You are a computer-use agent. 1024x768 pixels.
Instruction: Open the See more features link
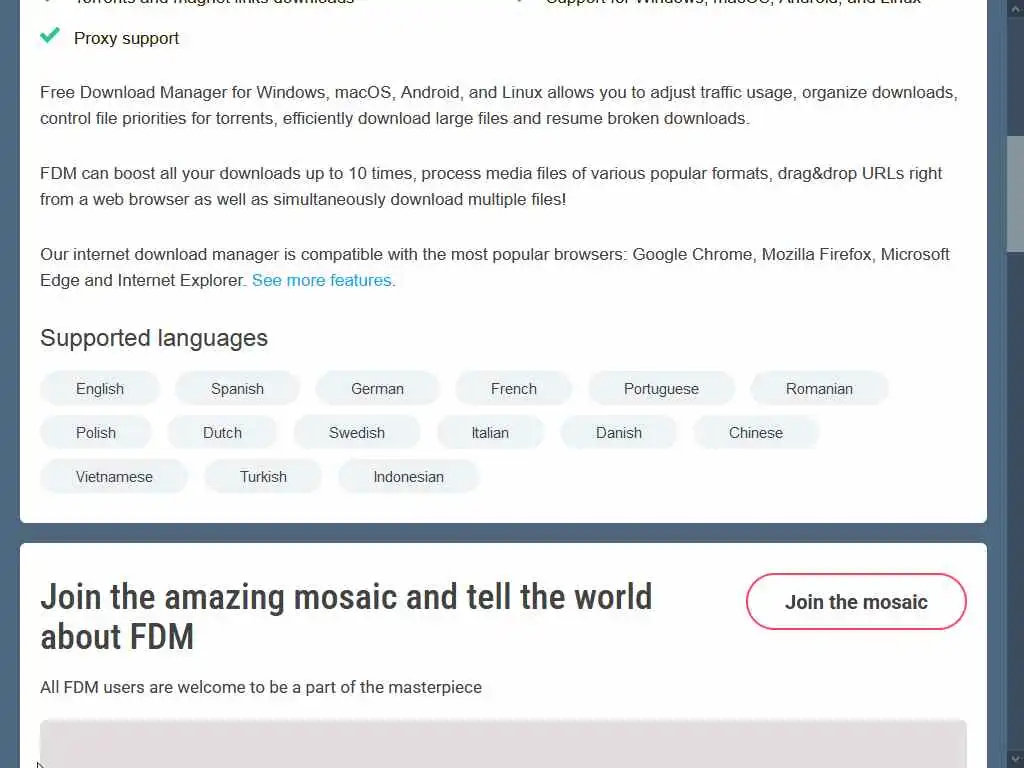tap(321, 280)
